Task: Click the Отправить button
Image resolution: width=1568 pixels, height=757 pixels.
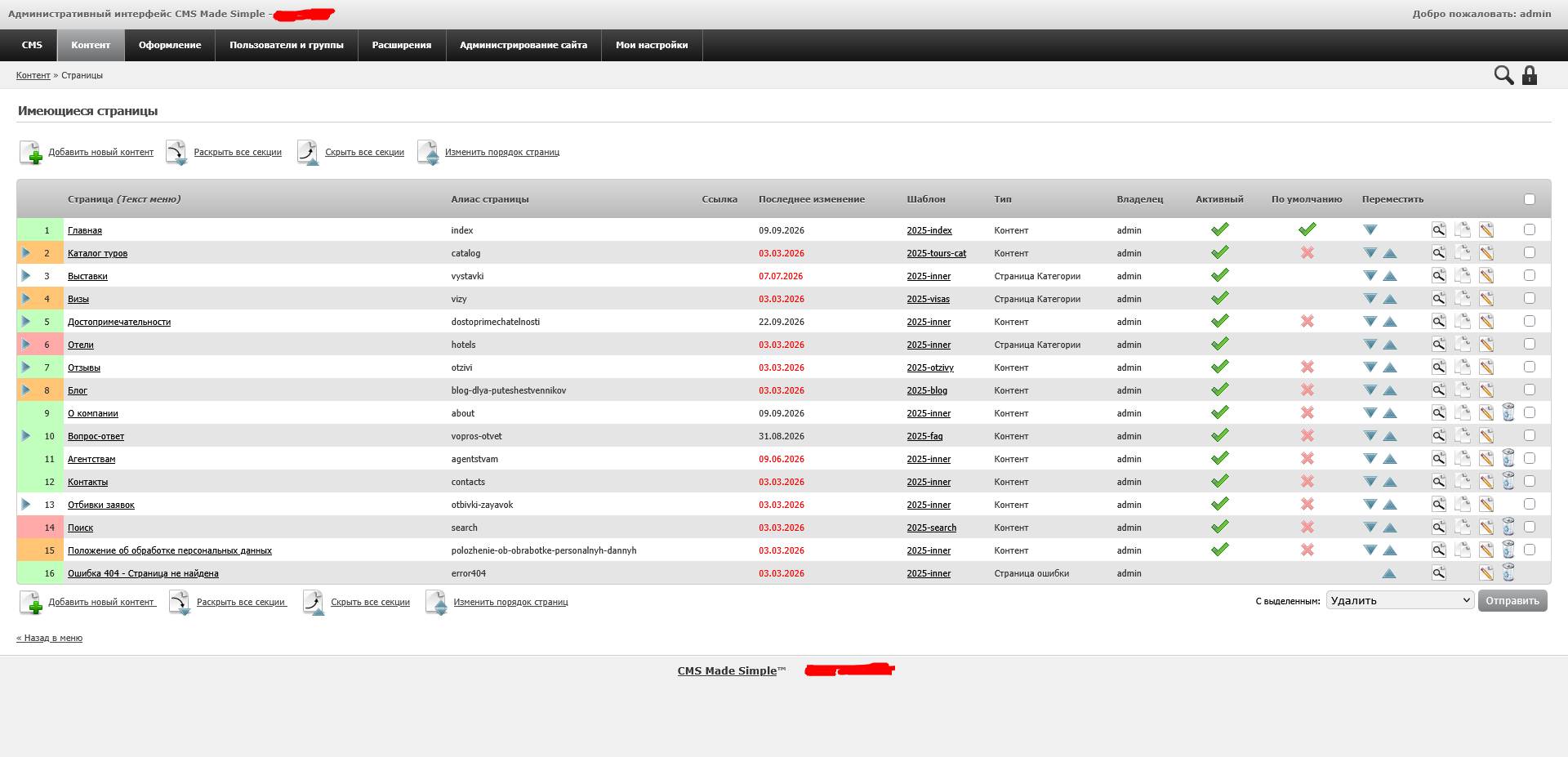Action: [1512, 601]
